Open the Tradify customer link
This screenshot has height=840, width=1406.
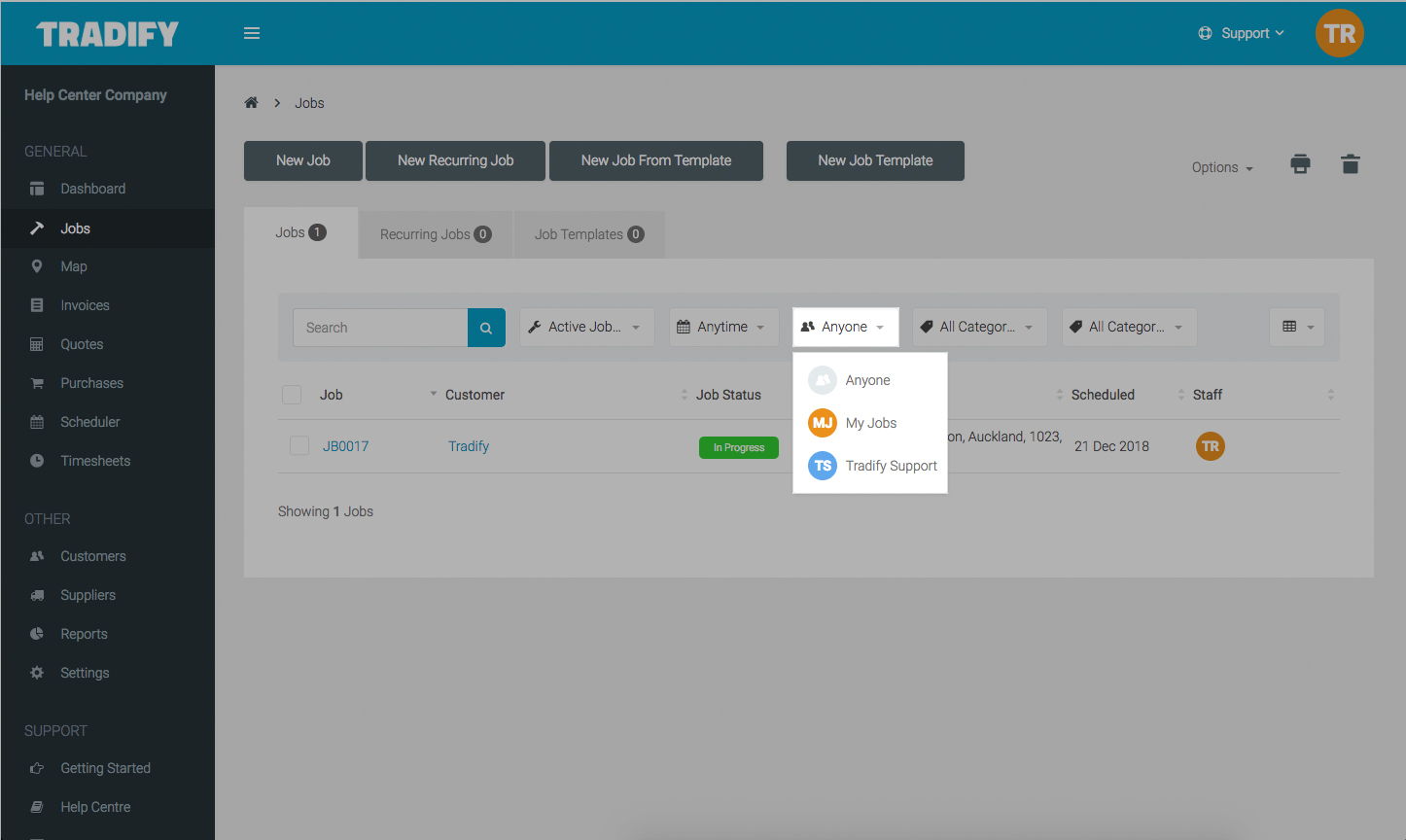(469, 446)
